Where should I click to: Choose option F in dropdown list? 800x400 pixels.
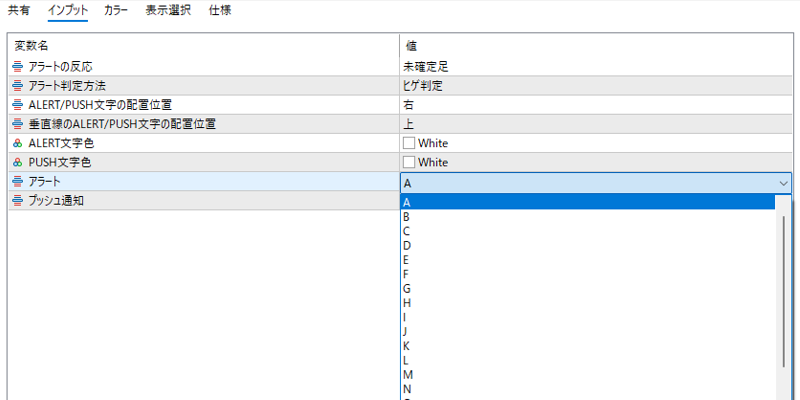coord(588,274)
